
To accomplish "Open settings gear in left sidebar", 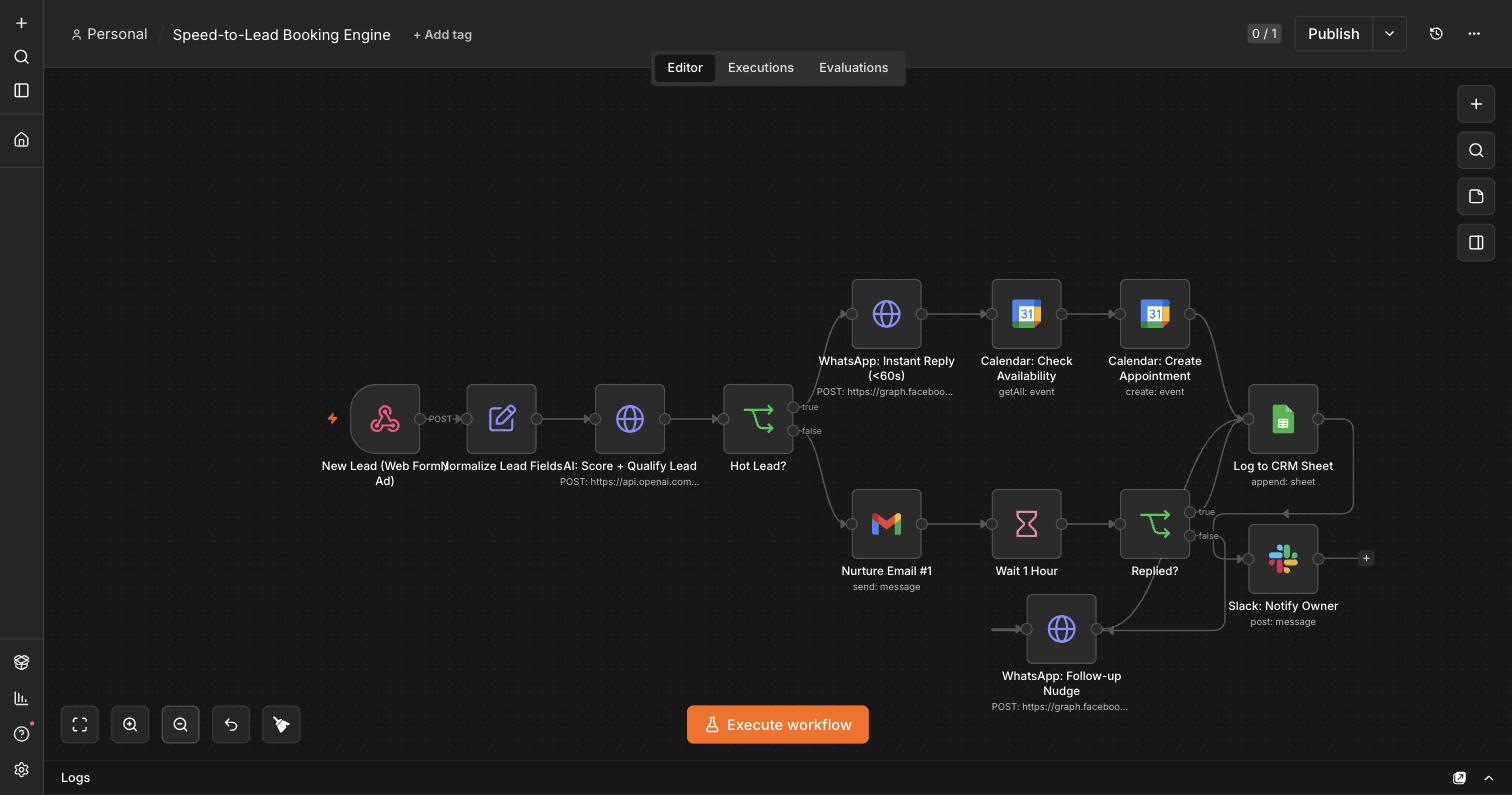I will 21,770.
